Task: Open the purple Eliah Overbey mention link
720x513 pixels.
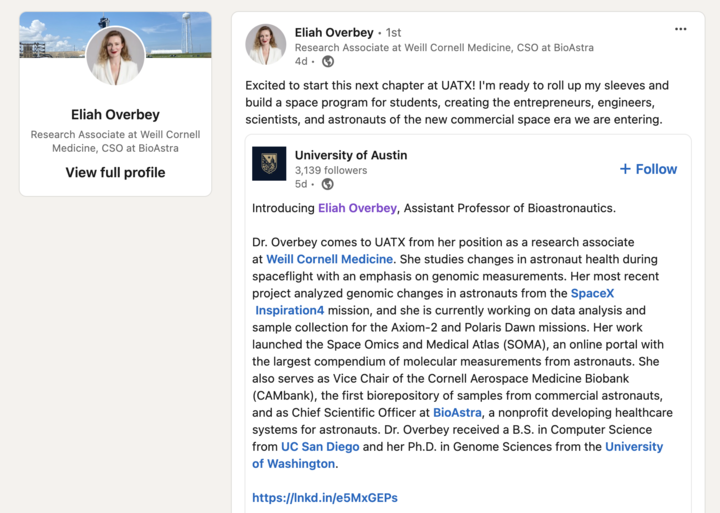Action: pyautogui.click(x=357, y=208)
